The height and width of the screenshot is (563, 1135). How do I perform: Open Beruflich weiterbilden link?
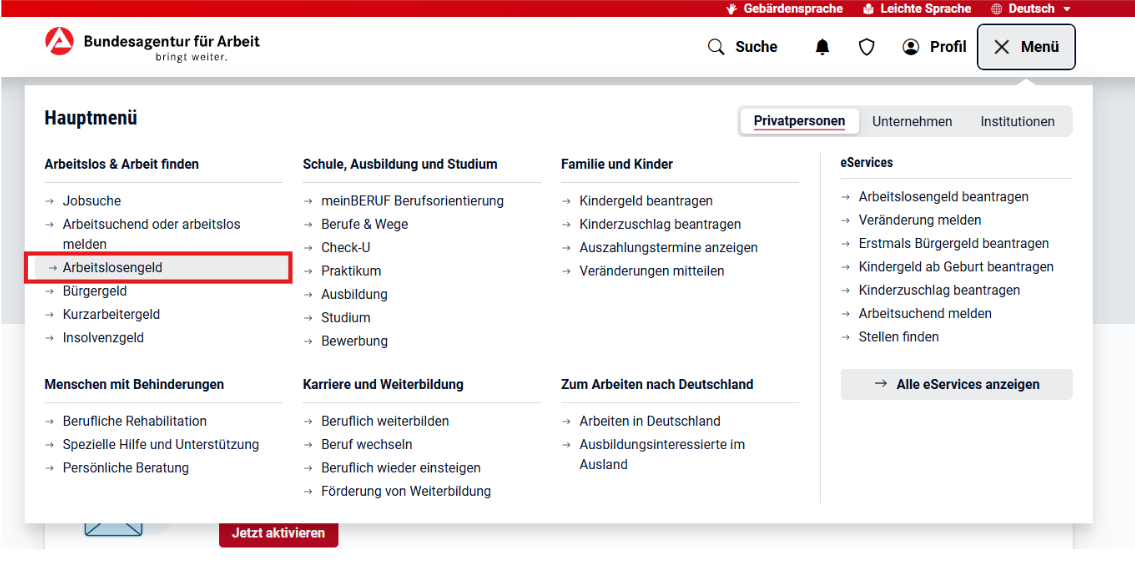click(x=385, y=420)
